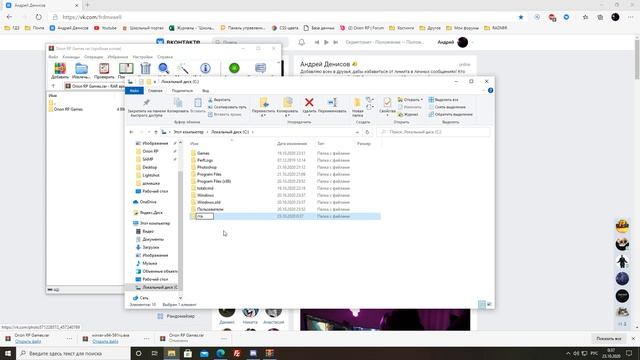Click the Explorer address bar refresh icon

[367, 132]
